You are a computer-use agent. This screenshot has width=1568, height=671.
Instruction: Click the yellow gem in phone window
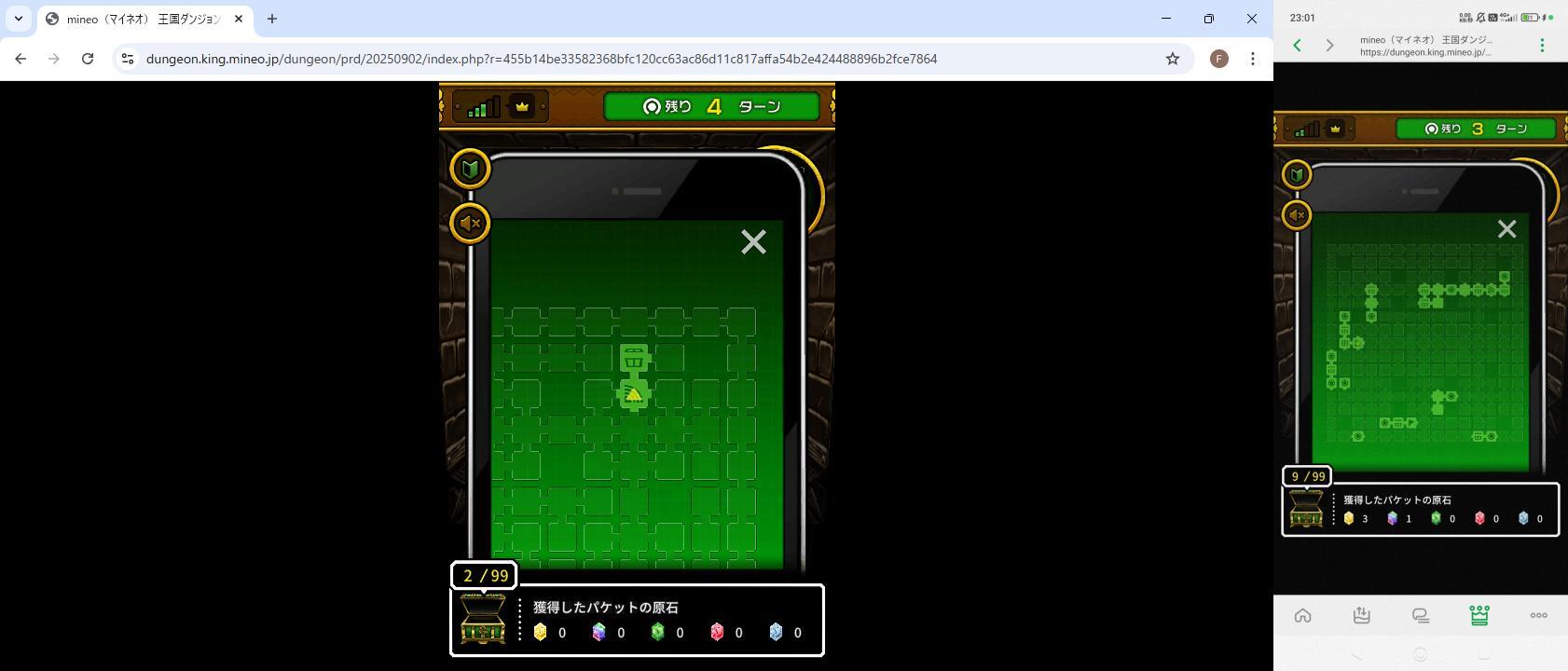[1348, 518]
